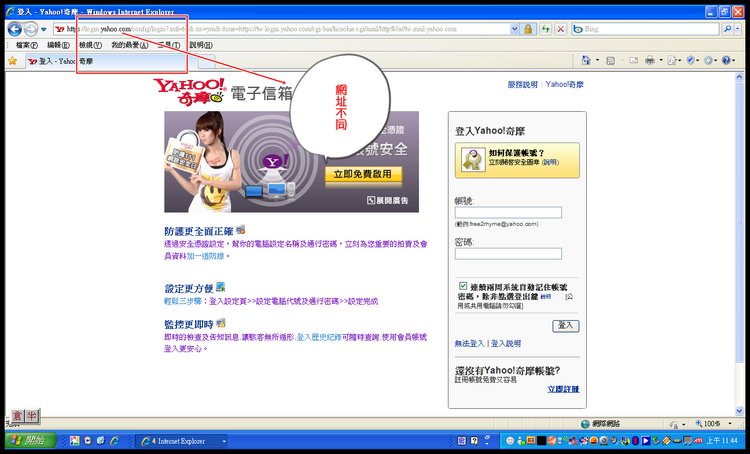Open the 我的最愛(A) menu

(130, 45)
